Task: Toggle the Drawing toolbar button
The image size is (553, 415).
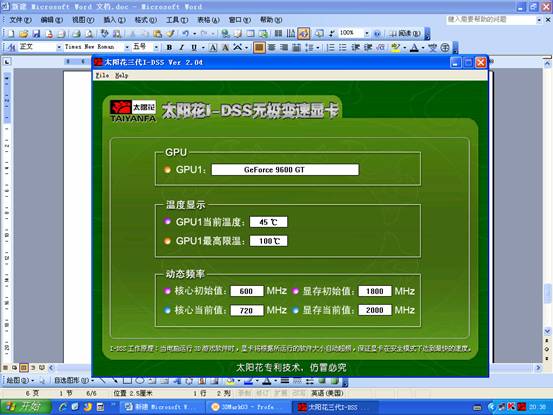Action: point(304,33)
